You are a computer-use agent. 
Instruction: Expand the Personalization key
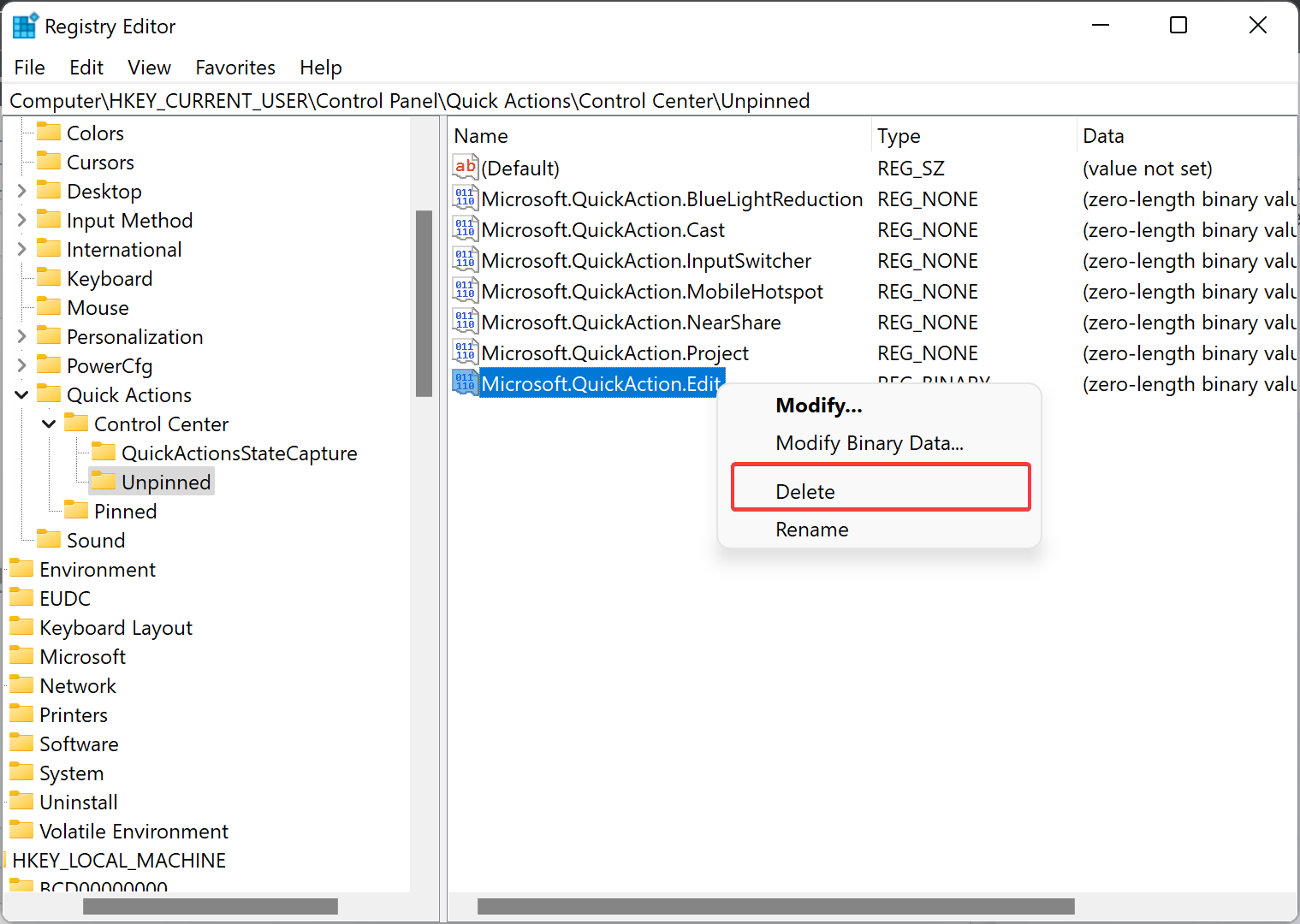click(22, 336)
